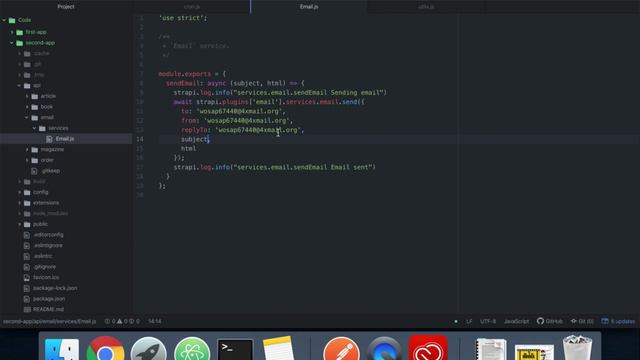This screenshot has height=360, width=640.
Task: Click the package.json file icon
Action: point(27,299)
